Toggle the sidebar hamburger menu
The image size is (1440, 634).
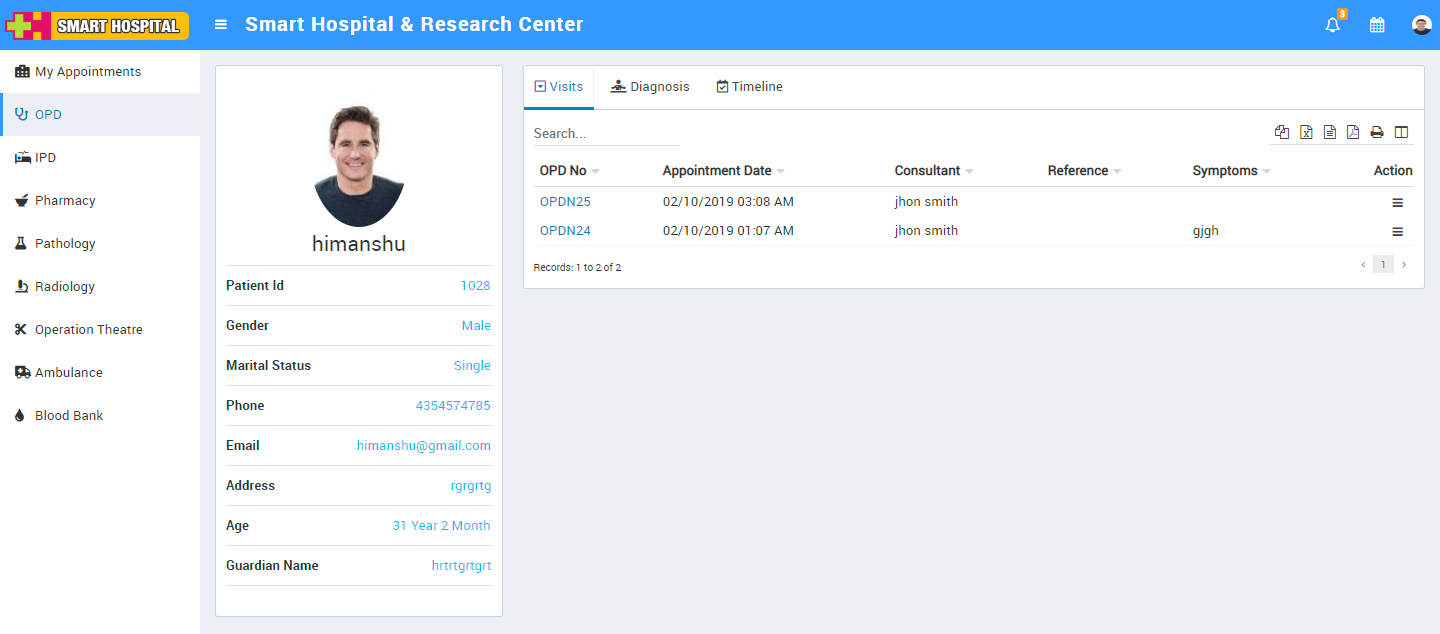pyautogui.click(x=221, y=25)
